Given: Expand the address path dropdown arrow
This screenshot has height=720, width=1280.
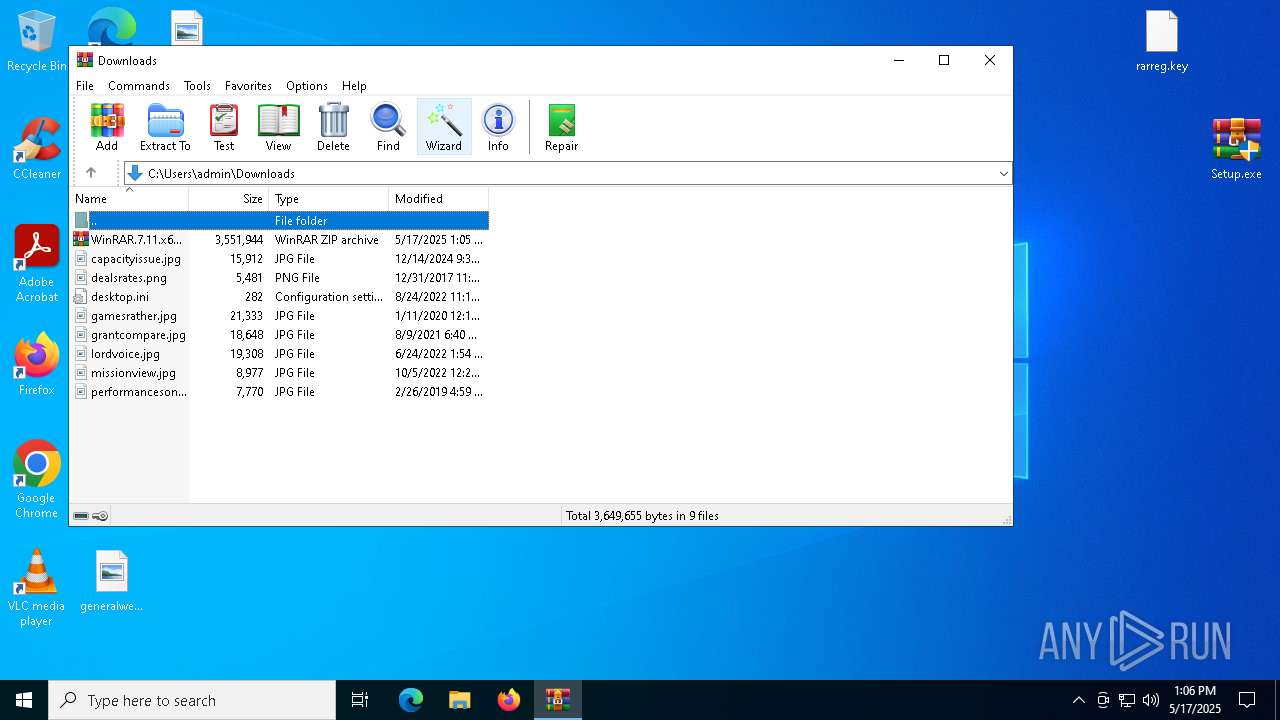Looking at the screenshot, I should (1003, 174).
